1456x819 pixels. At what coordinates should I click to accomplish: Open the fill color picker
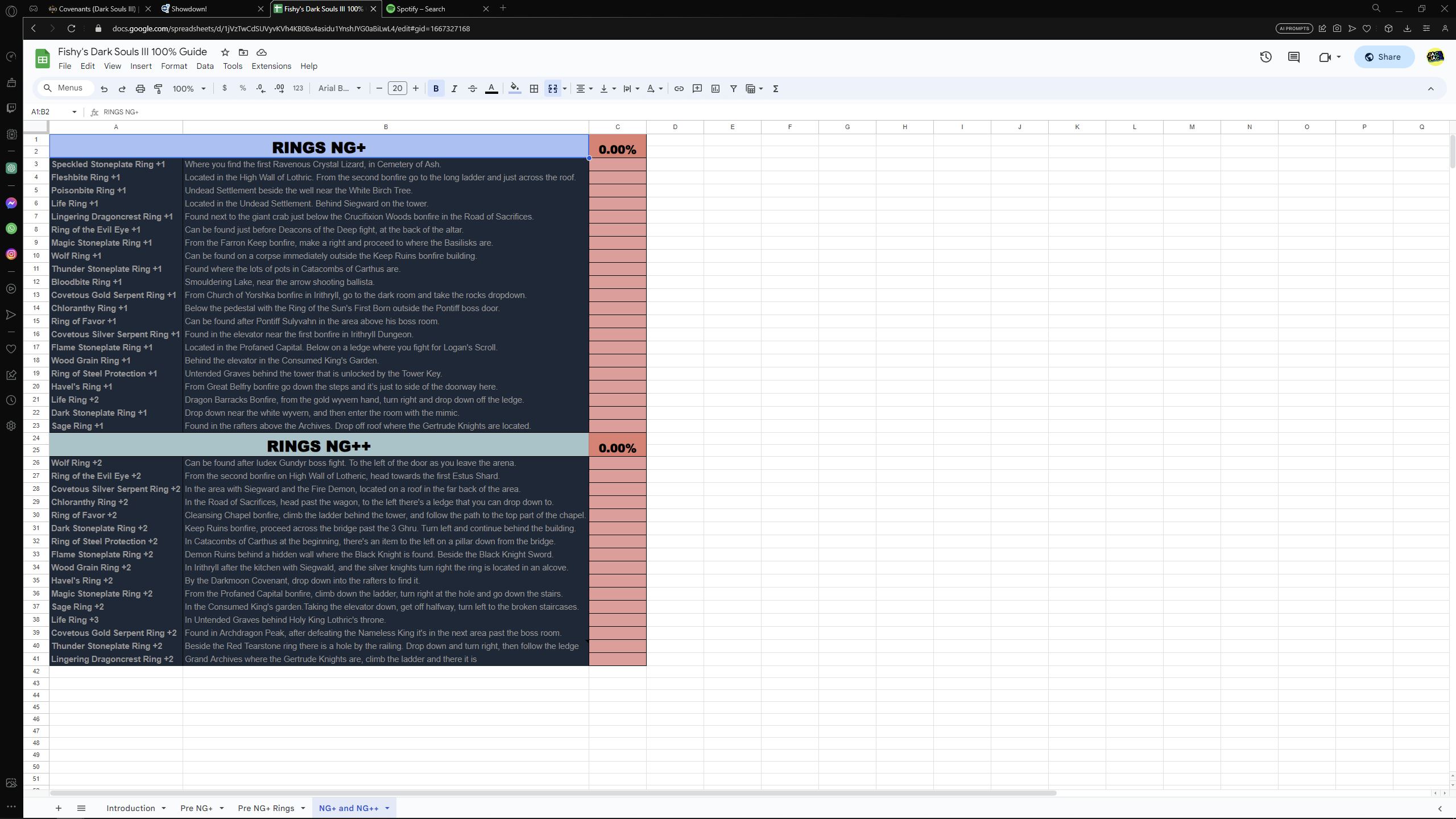(514, 89)
